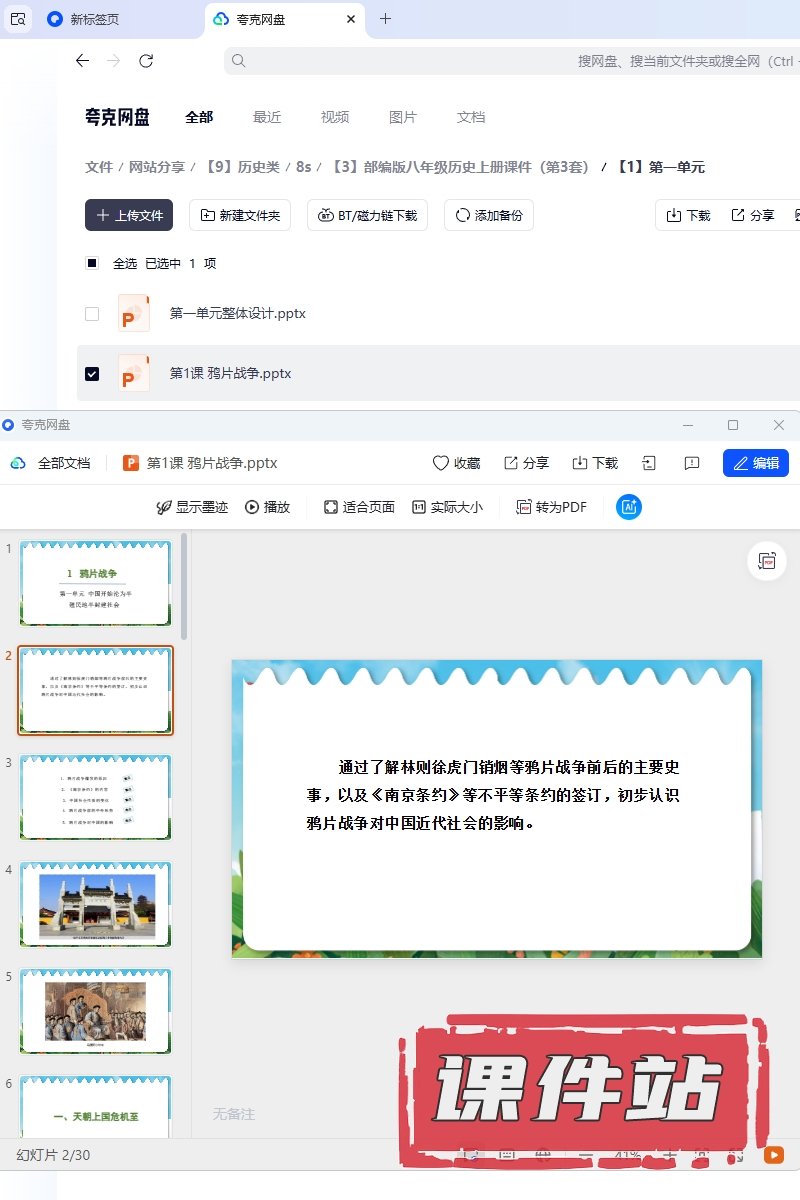Click the floating PDF tool icon on slide area
Viewport: 800px width, 1200px height.
(767, 561)
